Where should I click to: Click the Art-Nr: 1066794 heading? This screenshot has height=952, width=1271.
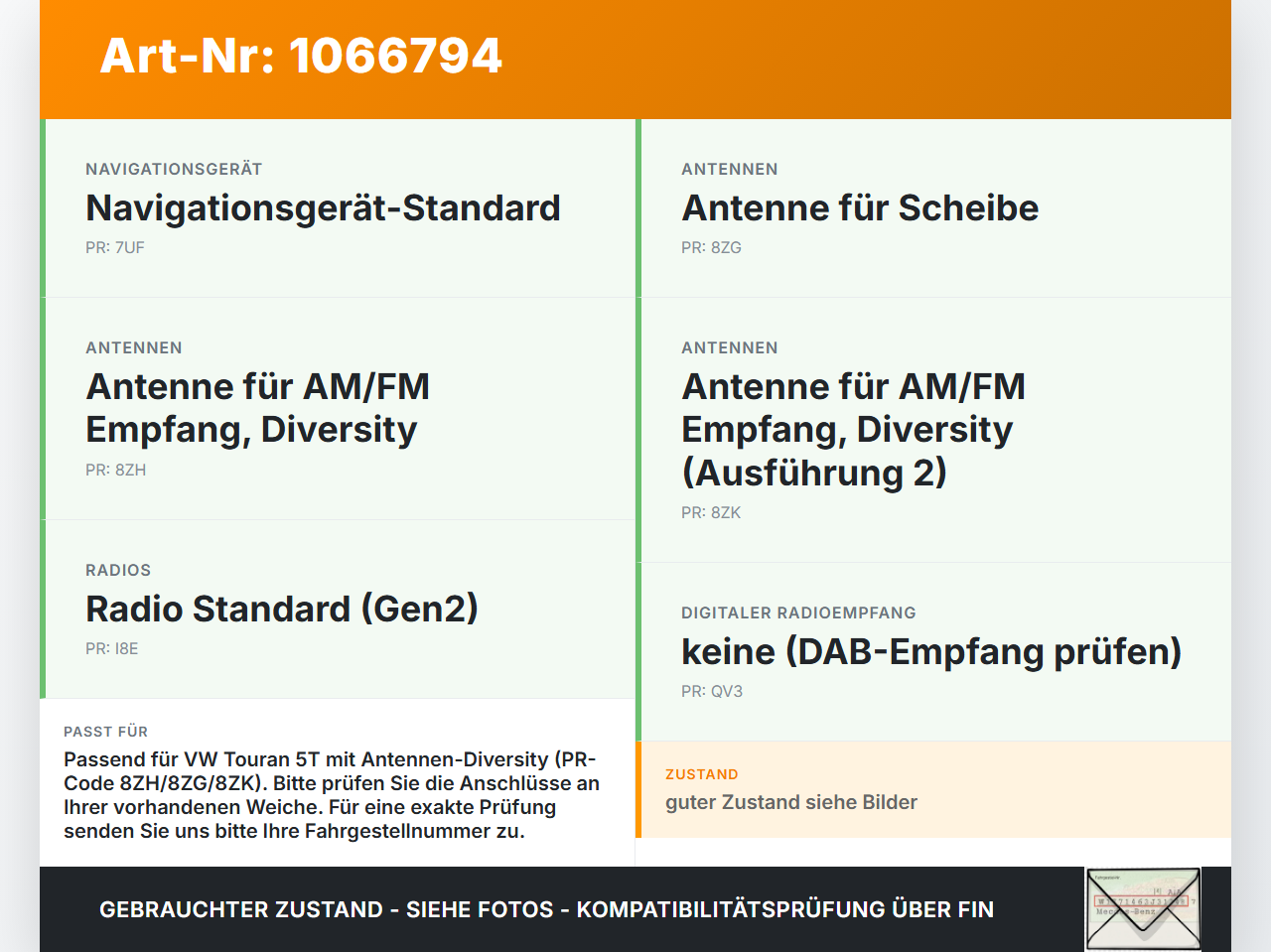[x=301, y=56]
